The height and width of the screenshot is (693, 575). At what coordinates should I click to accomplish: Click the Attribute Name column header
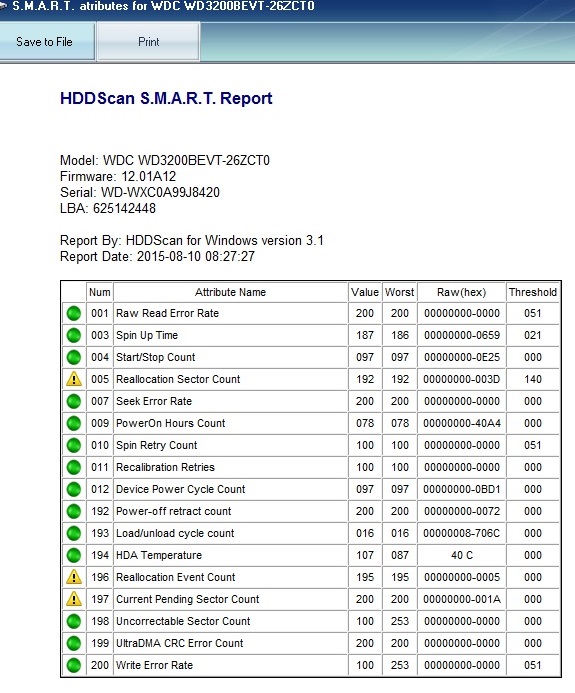click(x=230, y=292)
